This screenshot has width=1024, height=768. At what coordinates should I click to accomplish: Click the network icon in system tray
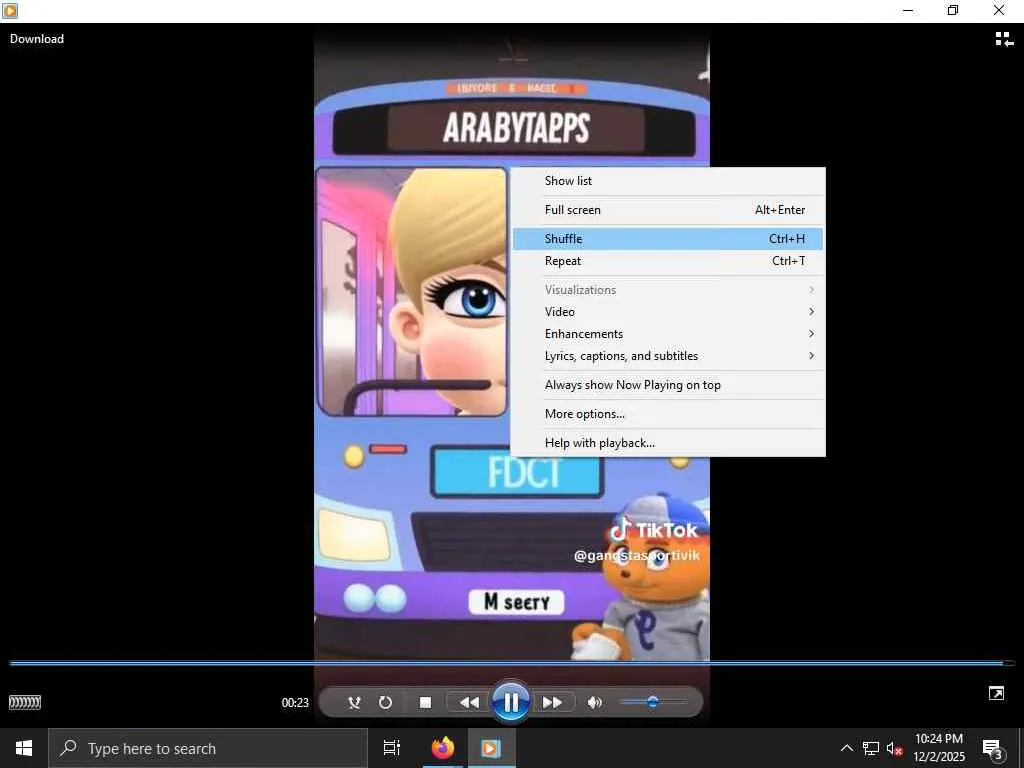click(871, 748)
